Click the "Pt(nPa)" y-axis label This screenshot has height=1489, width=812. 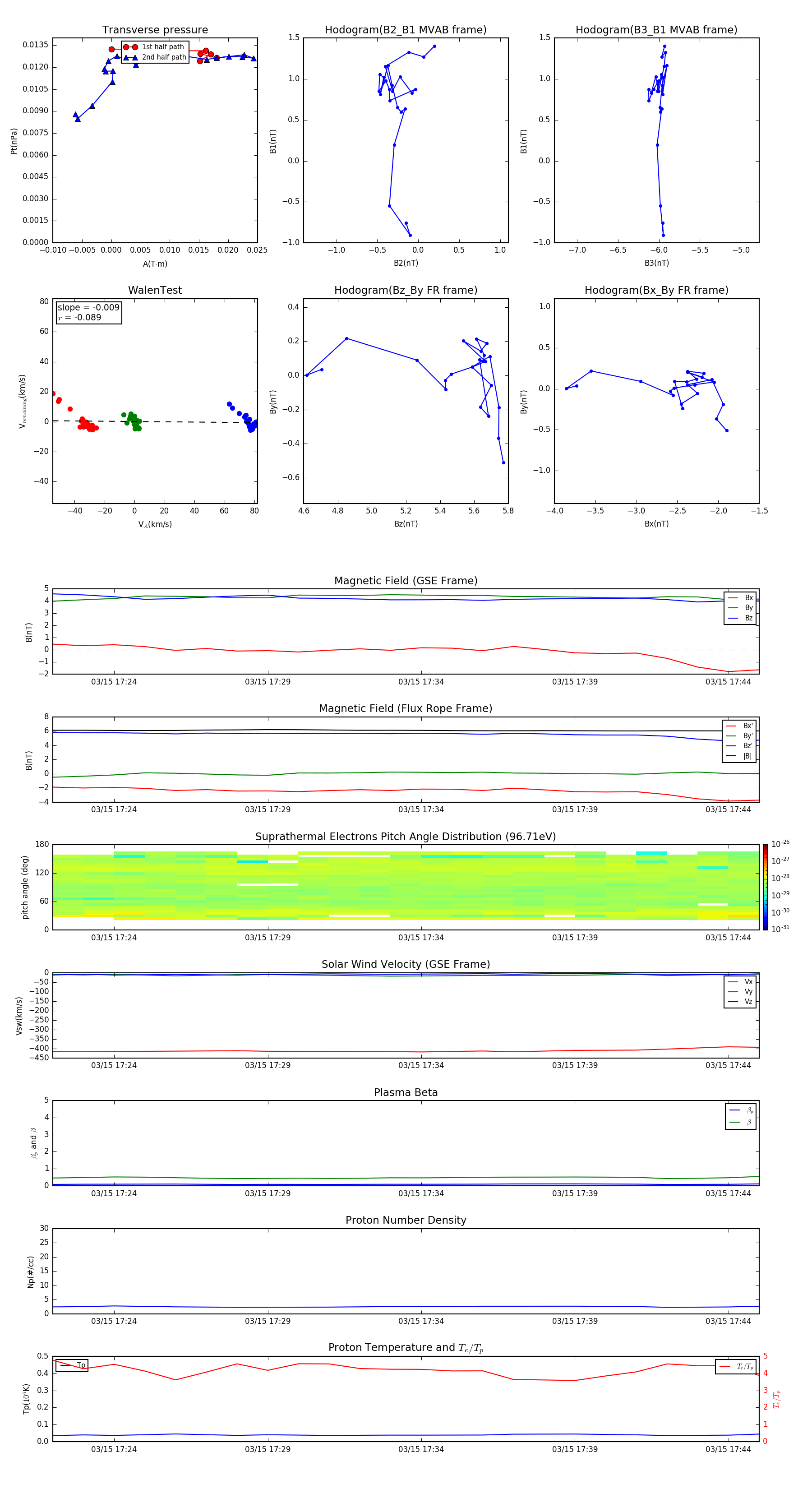tap(14, 140)
